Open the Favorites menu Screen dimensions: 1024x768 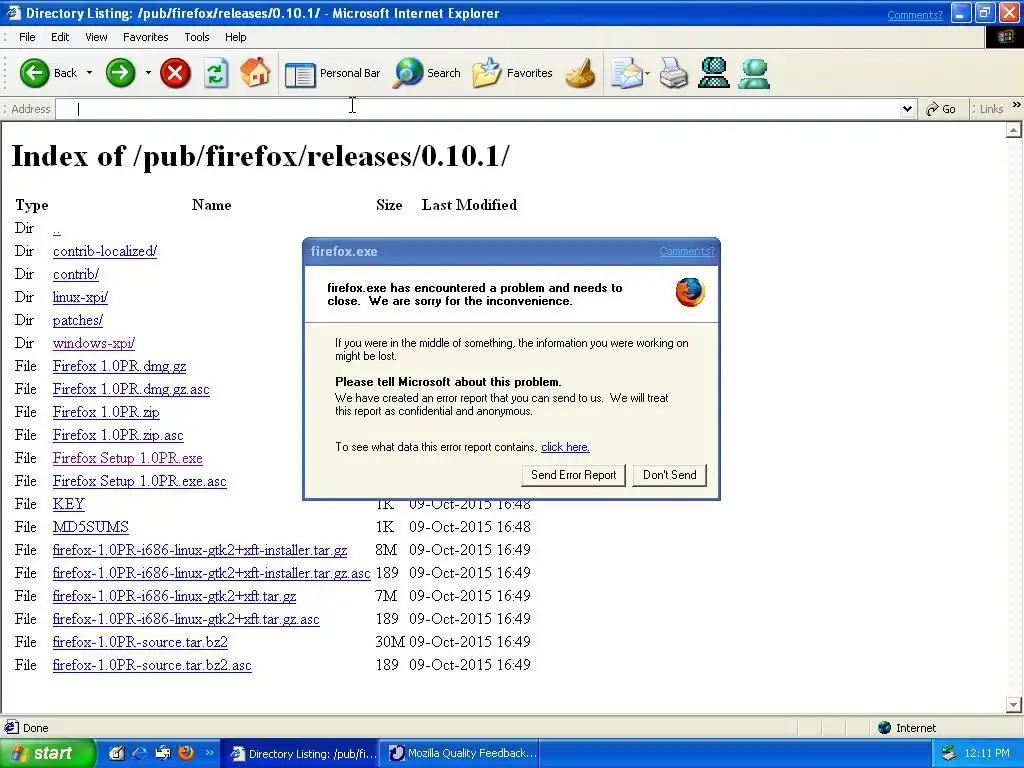146,37
